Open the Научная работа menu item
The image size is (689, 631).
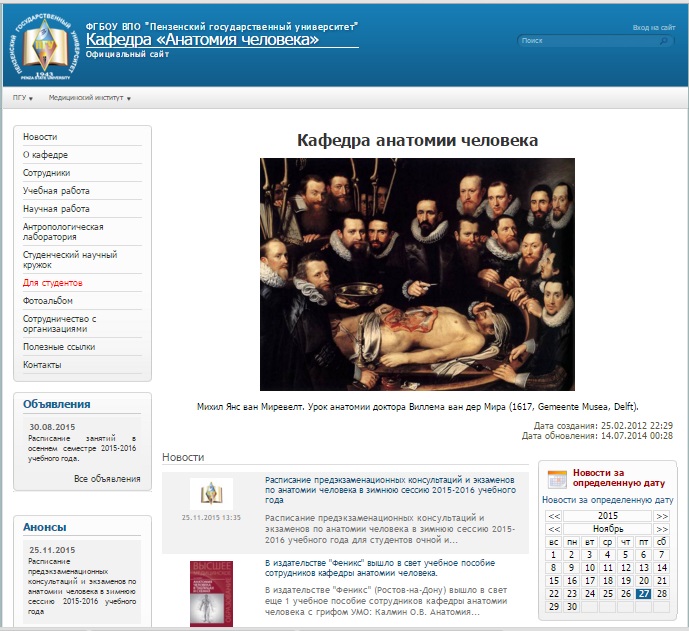pyautogui.click(x=56, y=209)
